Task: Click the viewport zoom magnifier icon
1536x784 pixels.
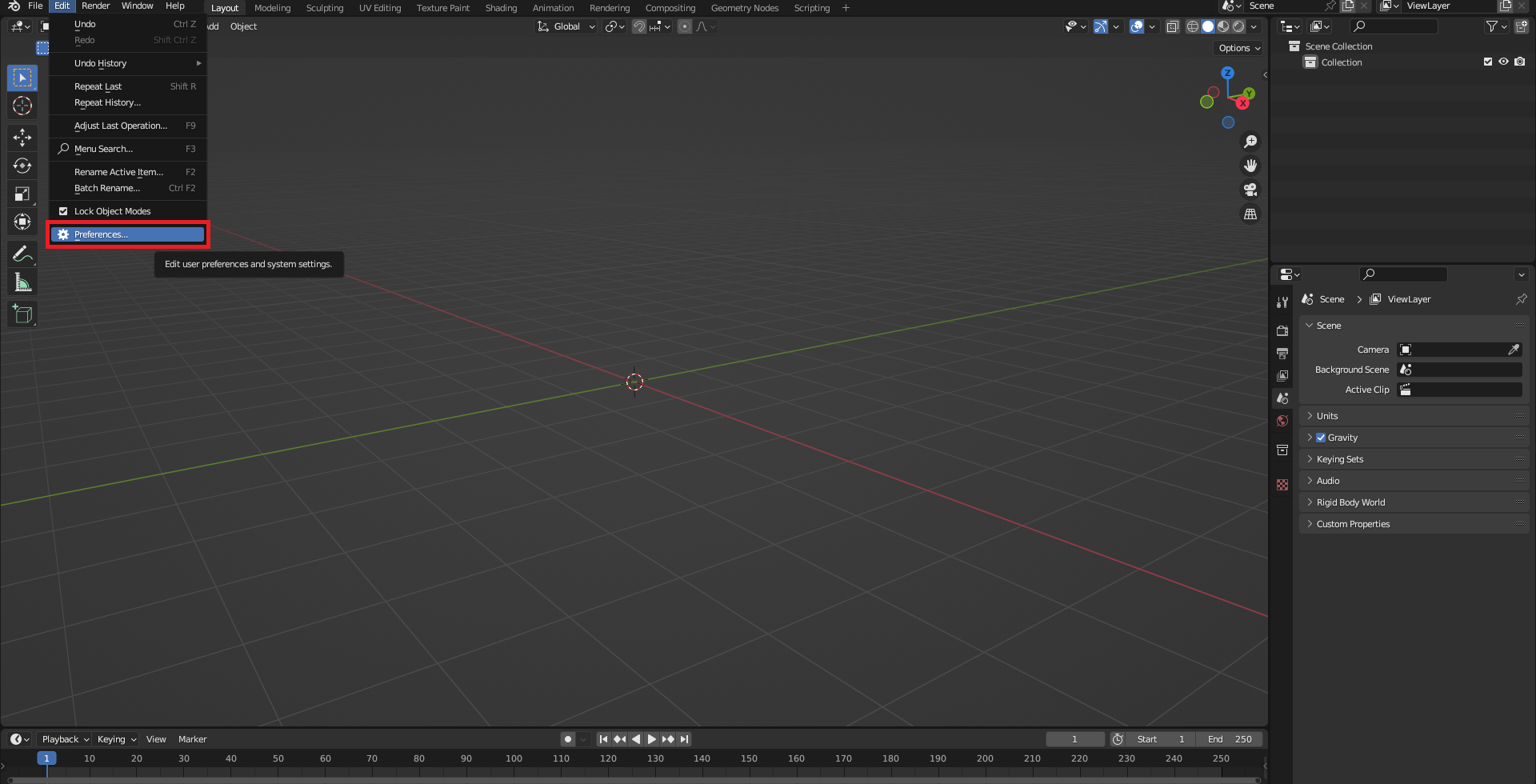Action: click(x=1250, y=142)
